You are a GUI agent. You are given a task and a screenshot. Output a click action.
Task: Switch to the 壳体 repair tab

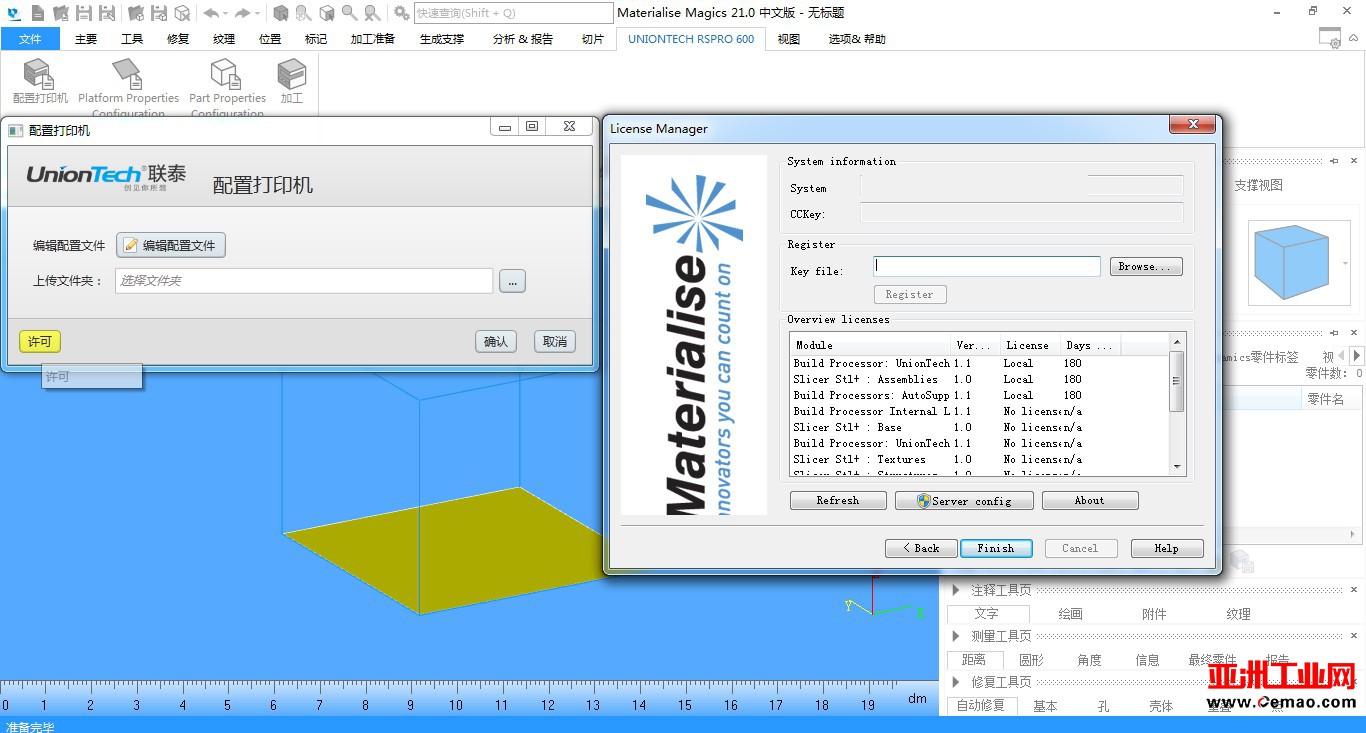click(1161, 706)
